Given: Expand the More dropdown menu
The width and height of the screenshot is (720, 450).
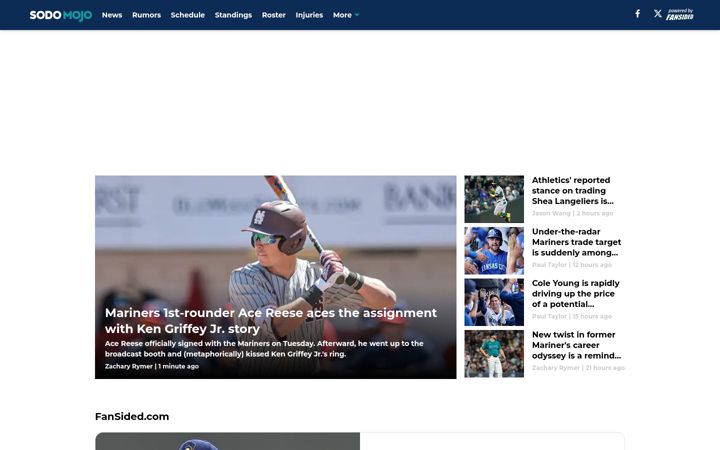Looking at the screenshot, I should (x=346, y=15).
